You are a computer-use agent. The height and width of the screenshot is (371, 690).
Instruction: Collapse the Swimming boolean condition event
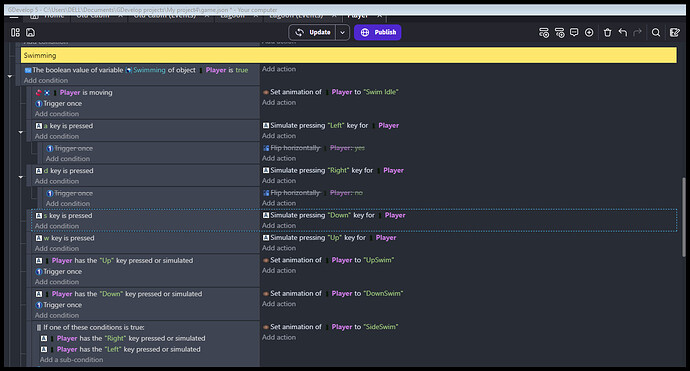tap(10, 76)
